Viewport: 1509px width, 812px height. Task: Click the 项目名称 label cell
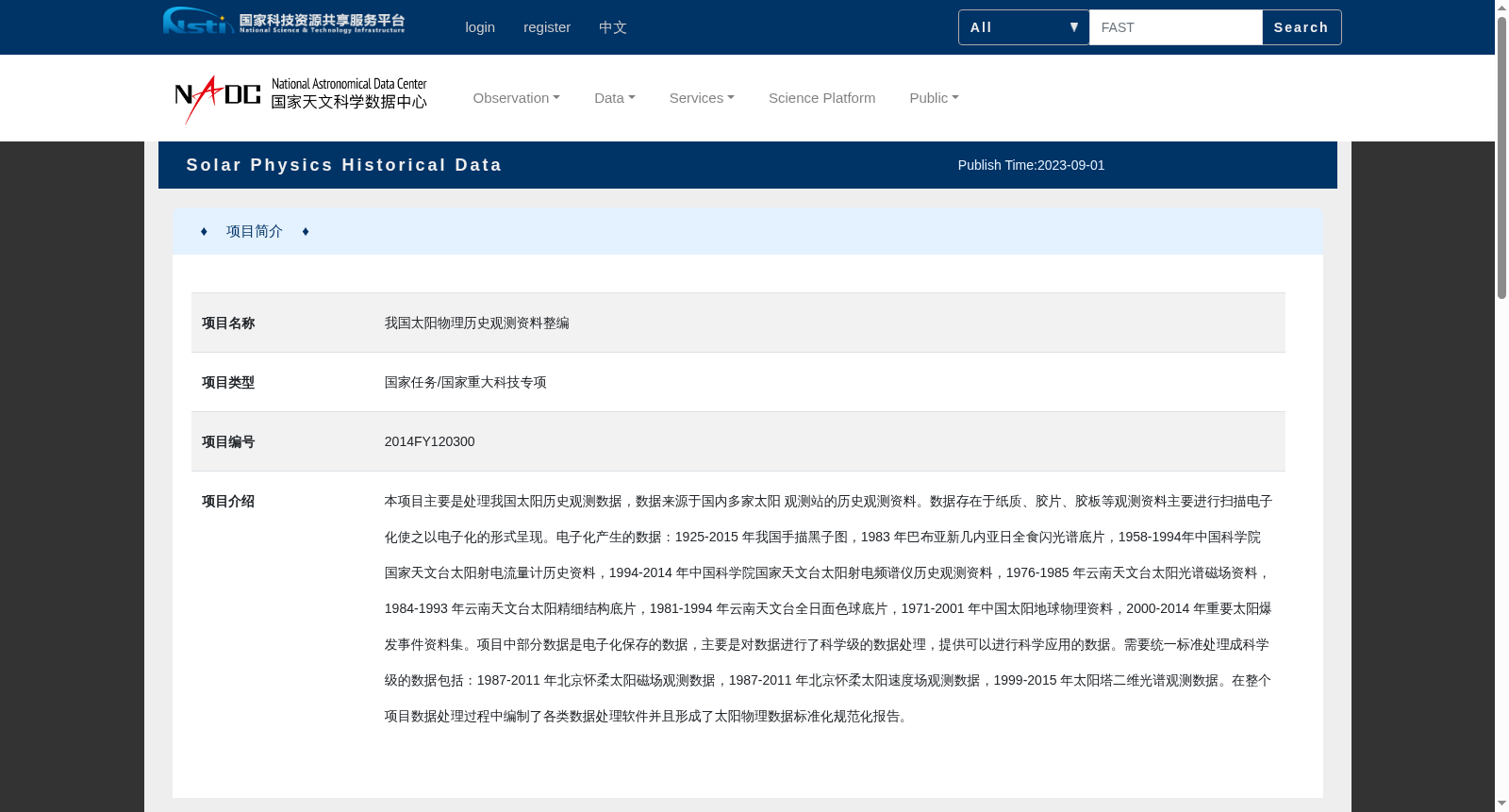(228, 323)
